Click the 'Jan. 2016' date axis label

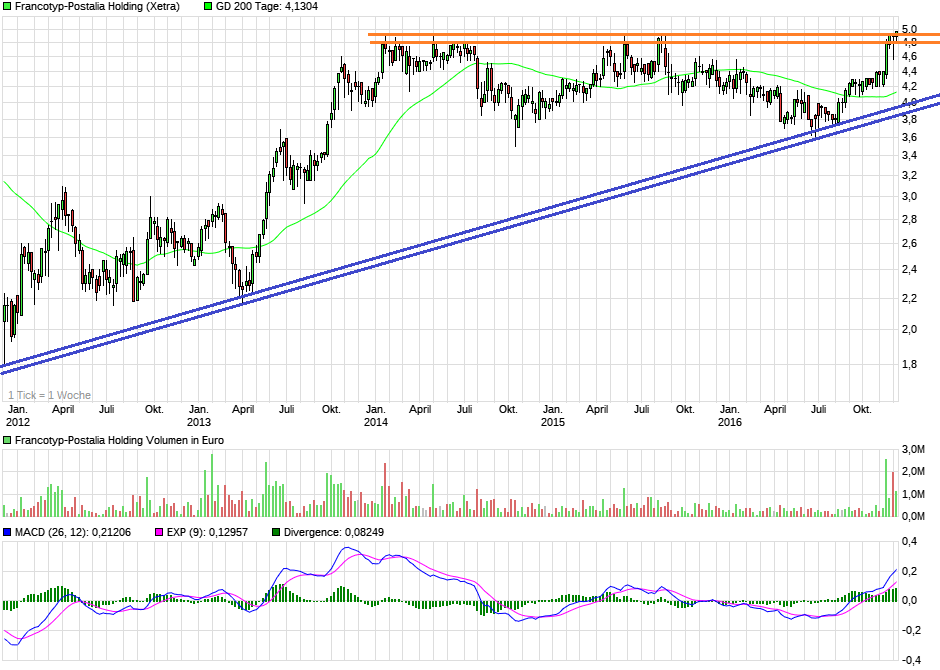730,415
